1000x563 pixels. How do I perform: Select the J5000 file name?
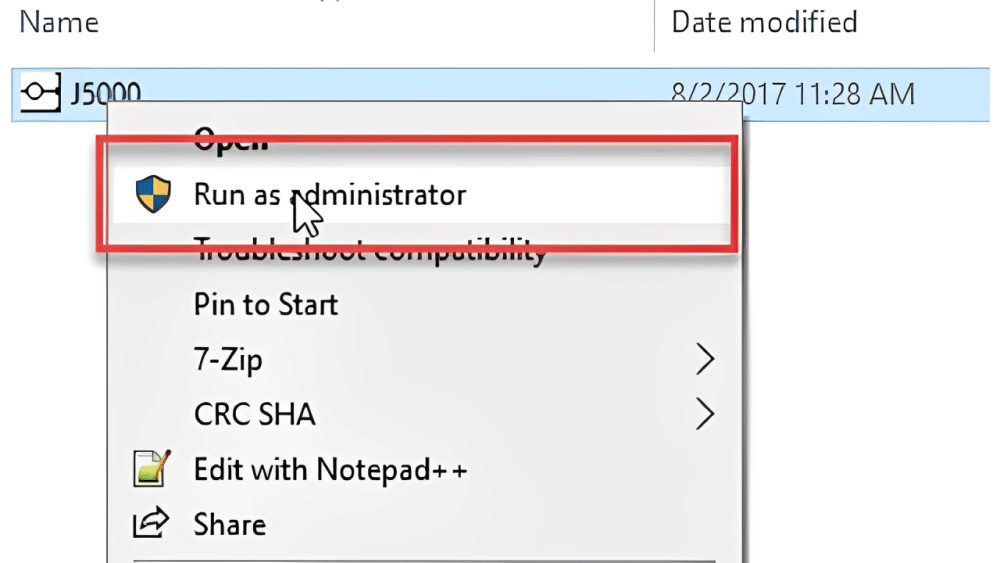click(x=105, y=94)
